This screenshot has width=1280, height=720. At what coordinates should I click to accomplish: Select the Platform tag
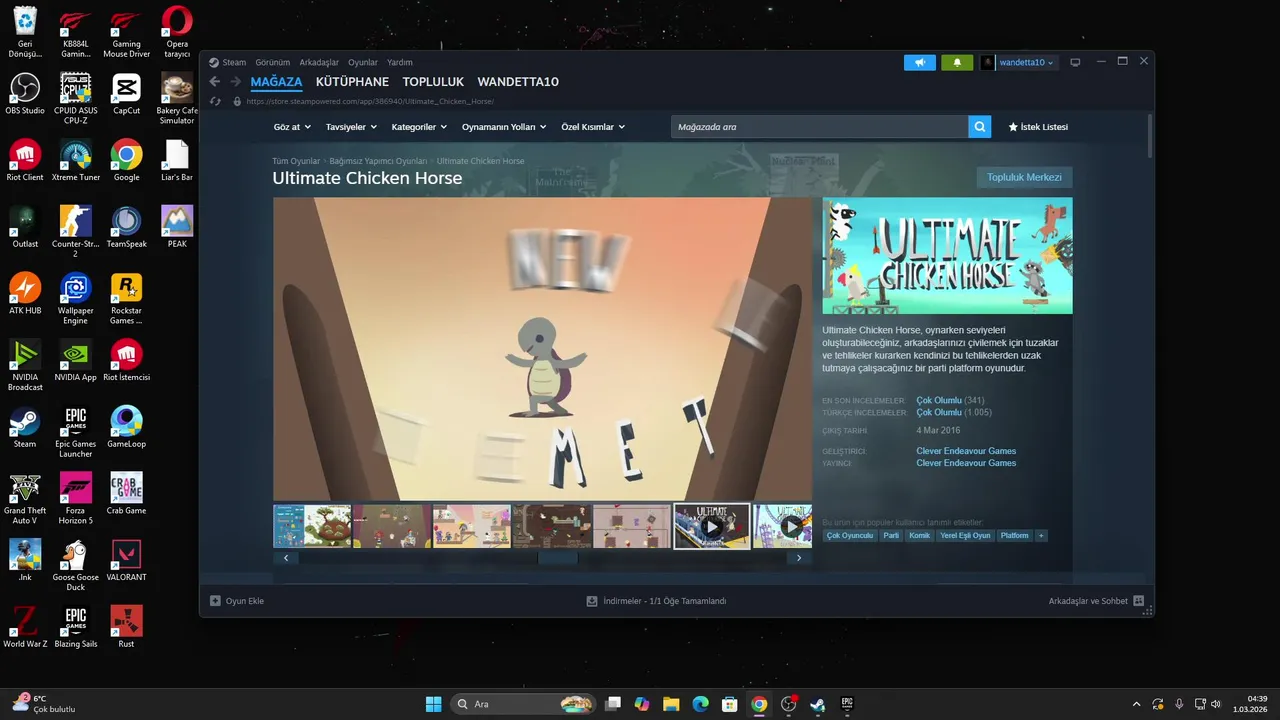click(1014, 536)
